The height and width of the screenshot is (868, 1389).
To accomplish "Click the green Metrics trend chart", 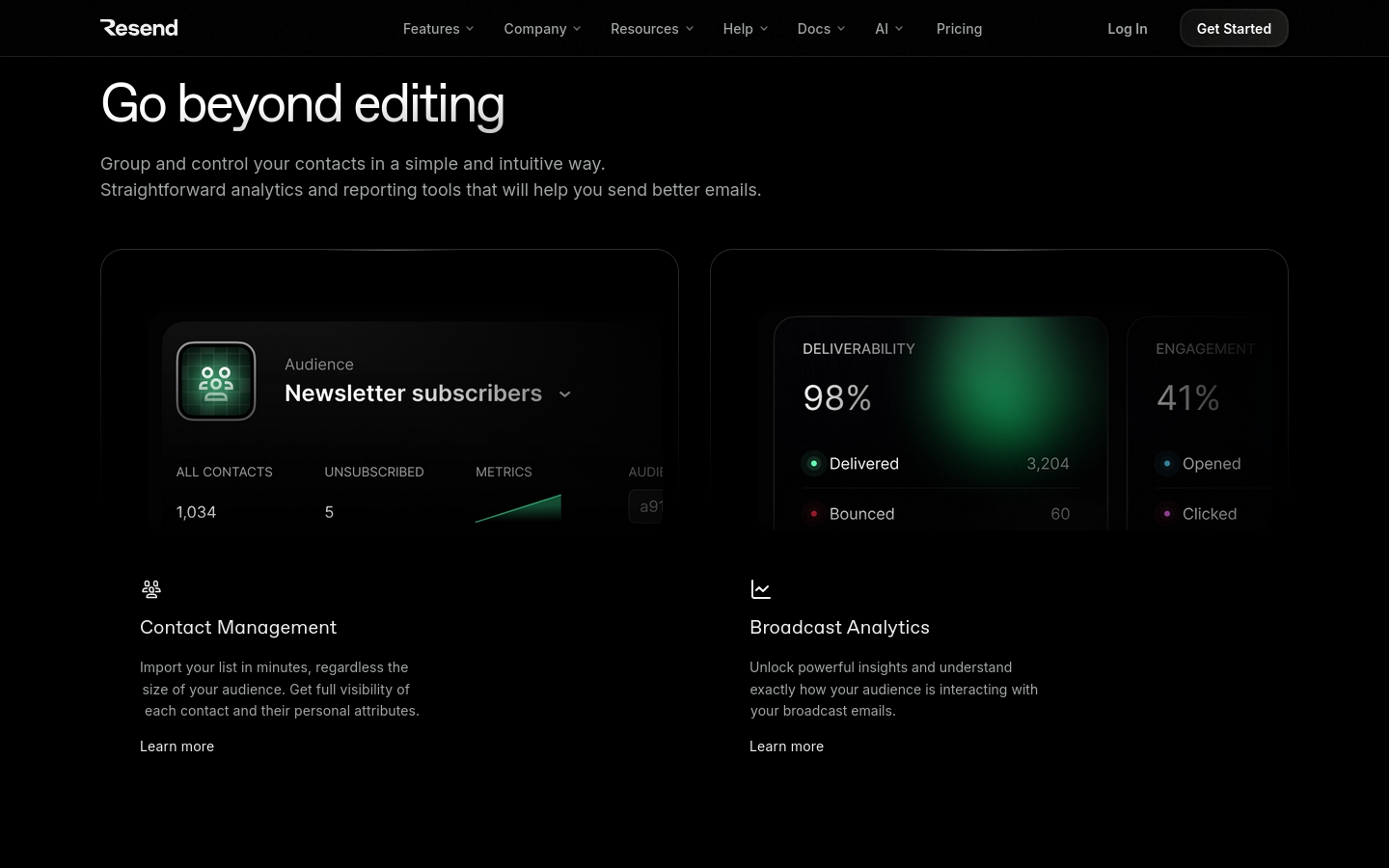I will [x=519, y=508].
